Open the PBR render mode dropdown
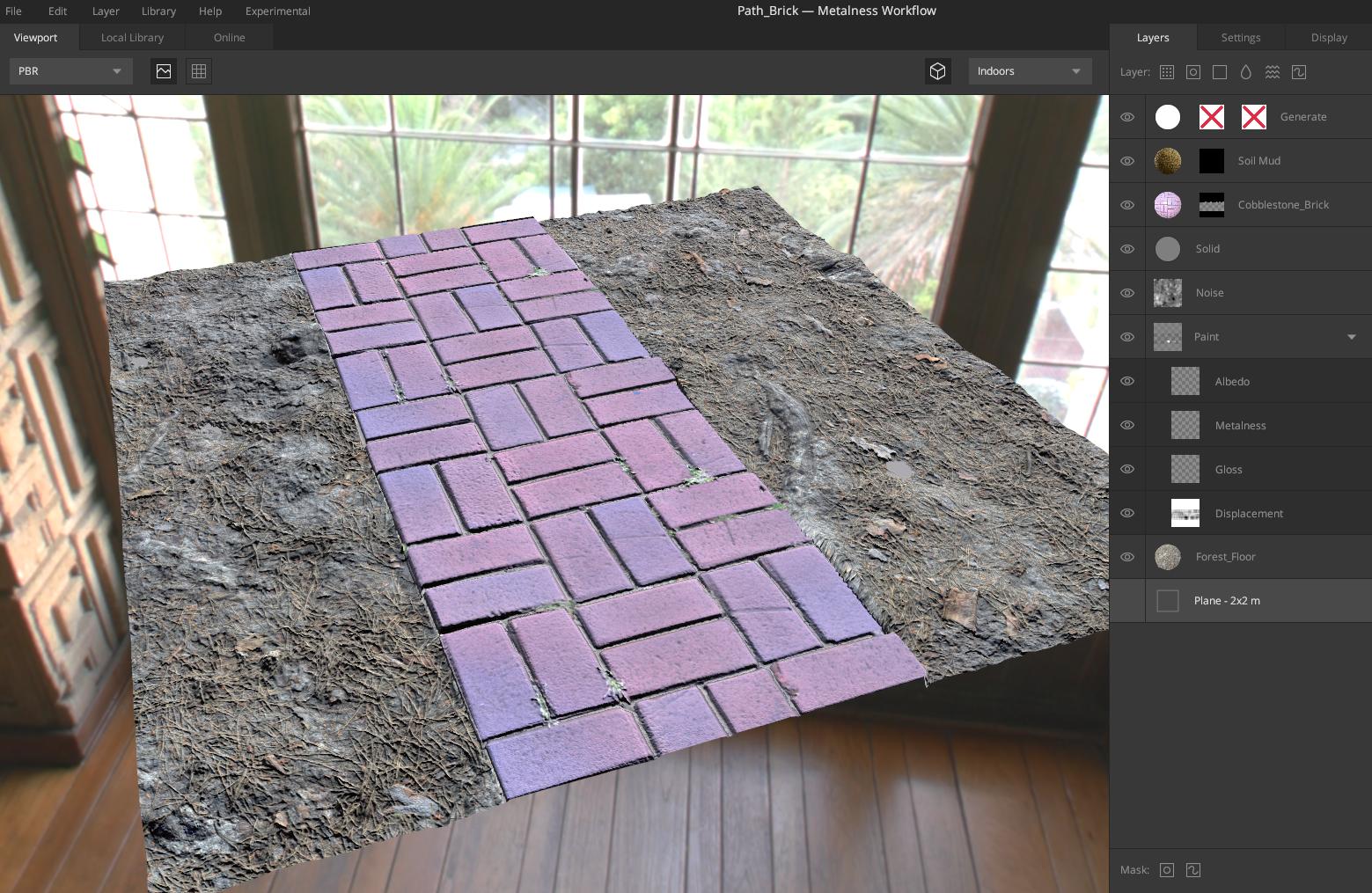The image size is (1372, 893). (x=71, y=71)
